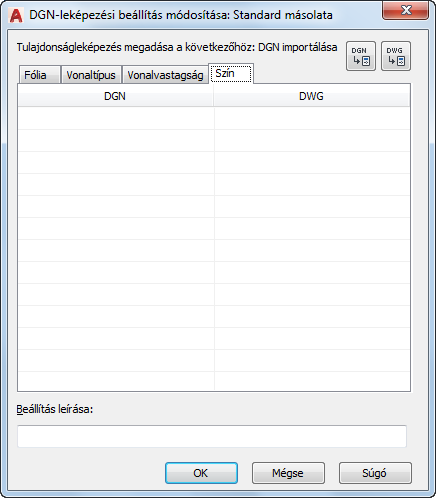Focus the Beállítás leírása text field
Viewport: 436px width, 498px height.
[212, 436]
